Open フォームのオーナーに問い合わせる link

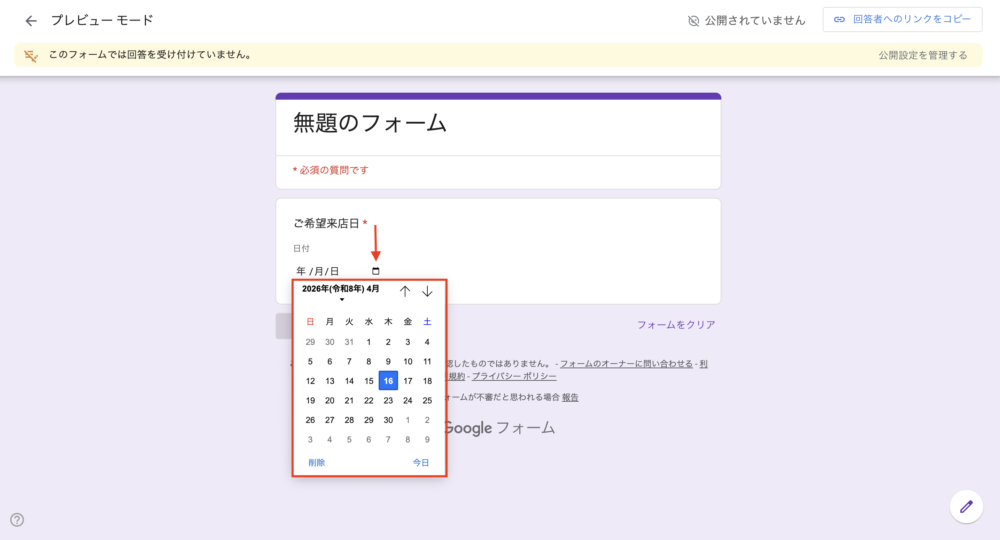(x=626, y=363)
